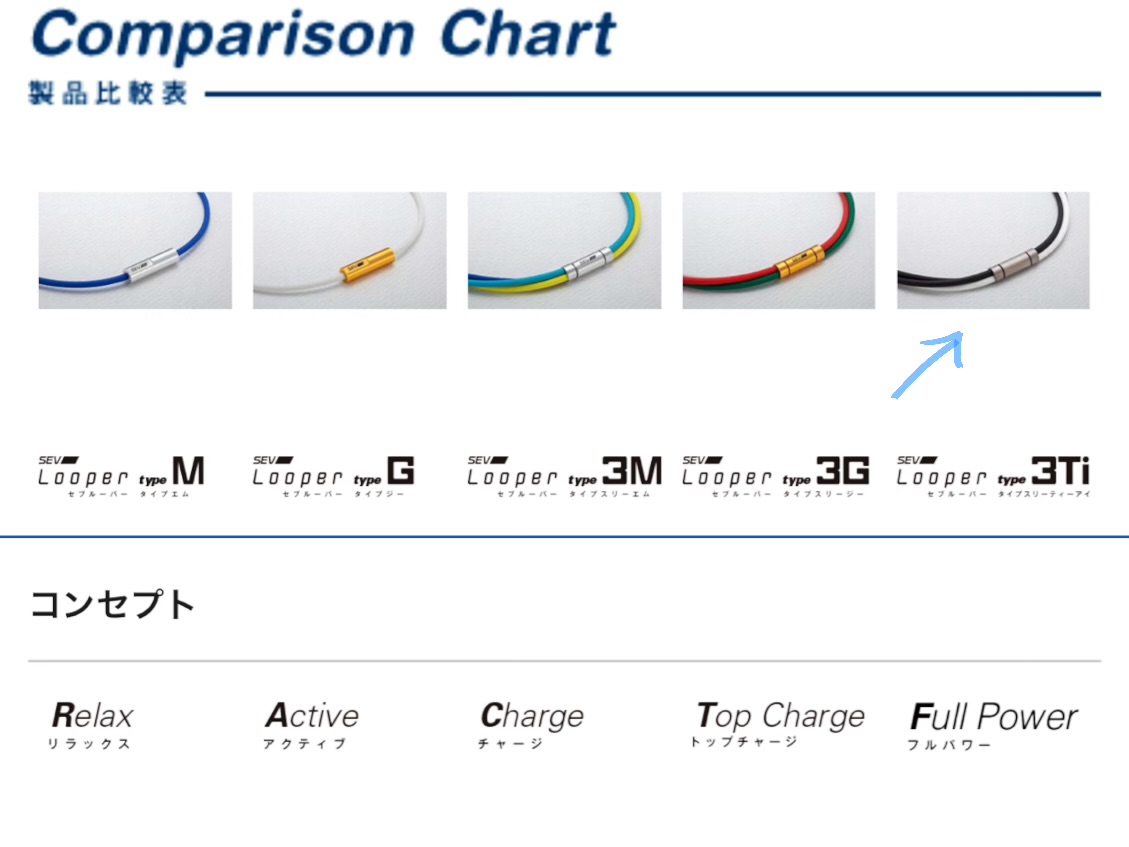Viewport: 1129px width, 847px height.
Task: Click the gold clasp on type G necklace
Action: (366, 264)
